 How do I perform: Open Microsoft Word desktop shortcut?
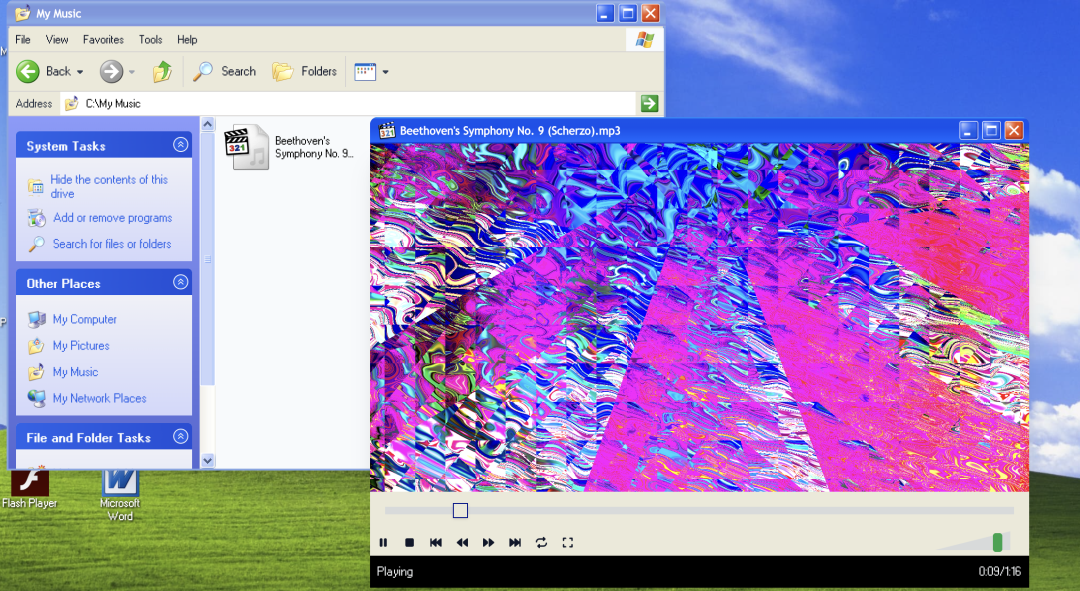coord(120,495)
